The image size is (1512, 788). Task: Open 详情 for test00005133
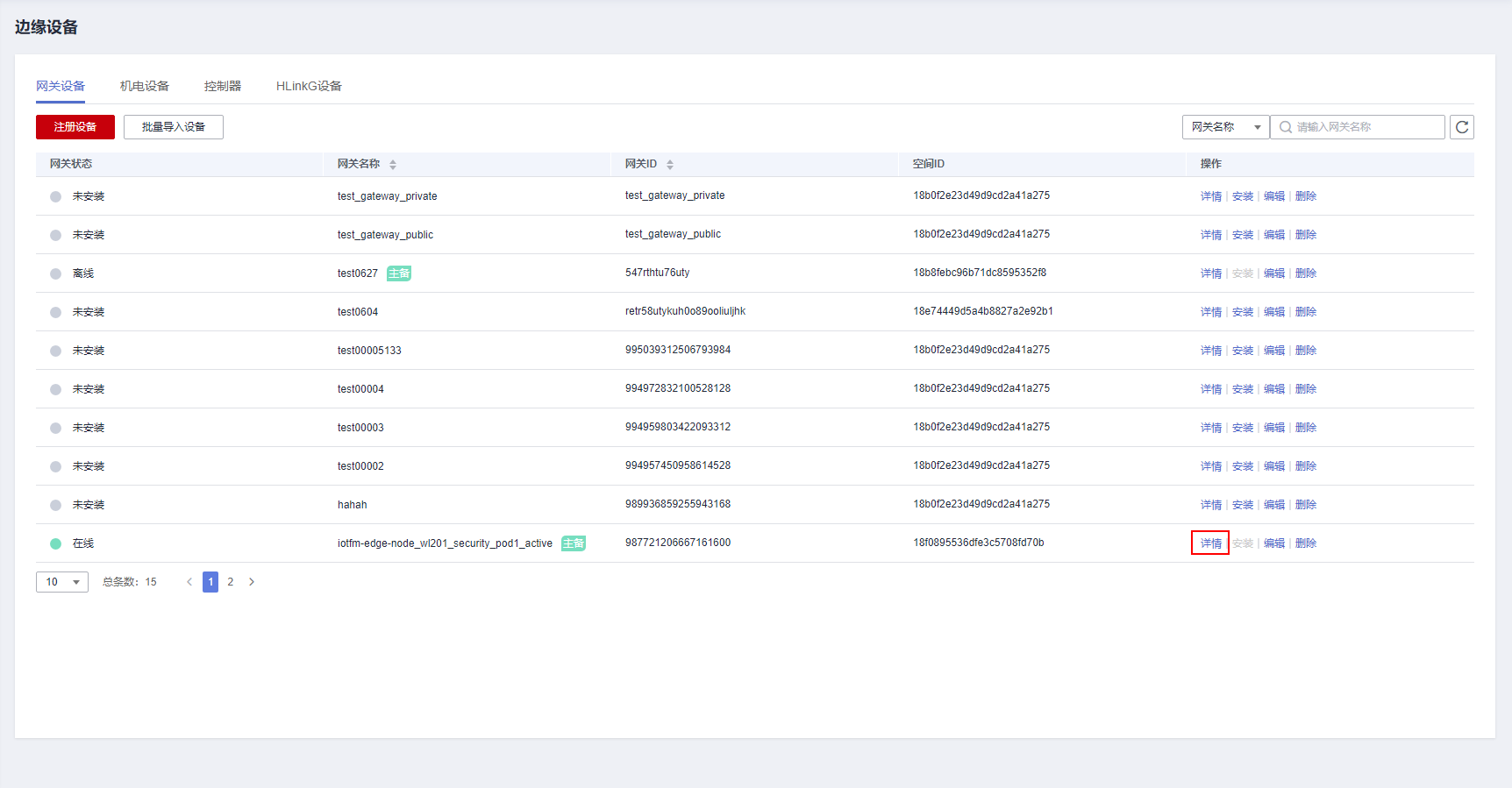point(1211,351)
